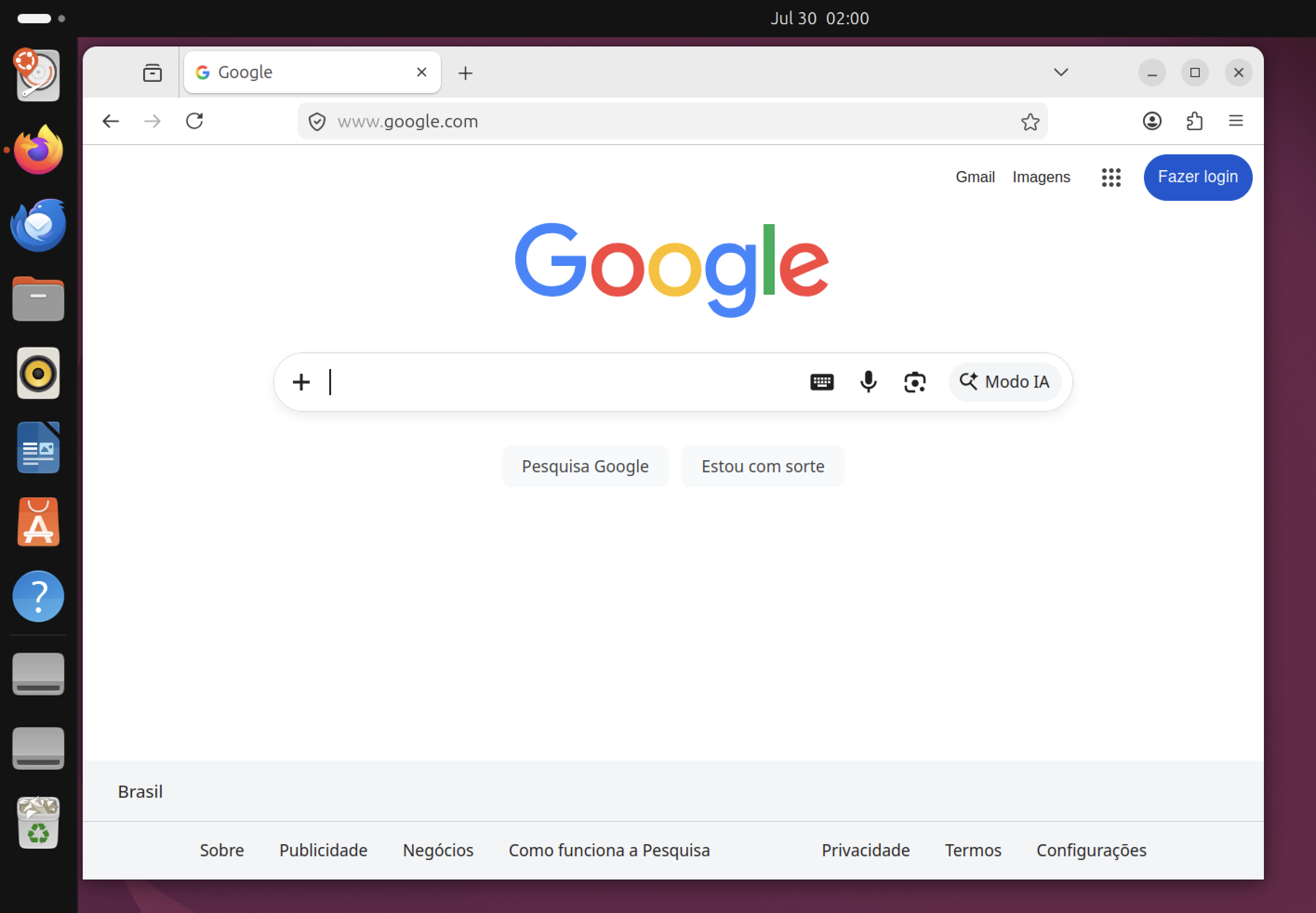This screenshot has width=1316, height=913.
Task: Open the Firefox account icon
Action: pyautogui.click(x=1152, y=121)
